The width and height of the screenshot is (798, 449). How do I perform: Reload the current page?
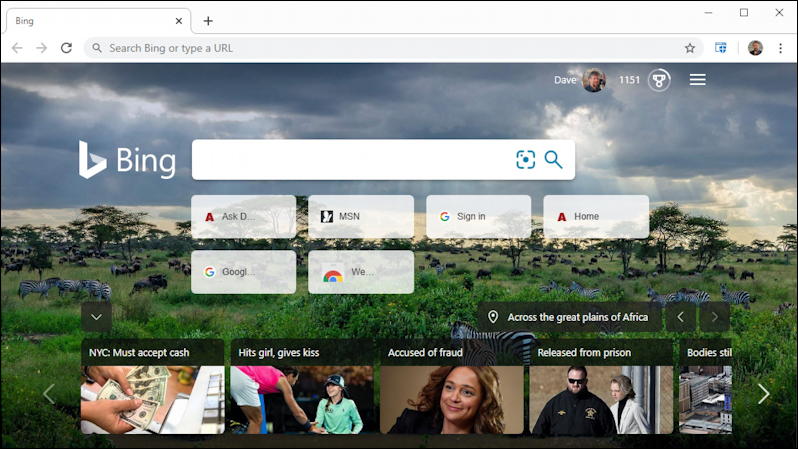tap(66, 48)
